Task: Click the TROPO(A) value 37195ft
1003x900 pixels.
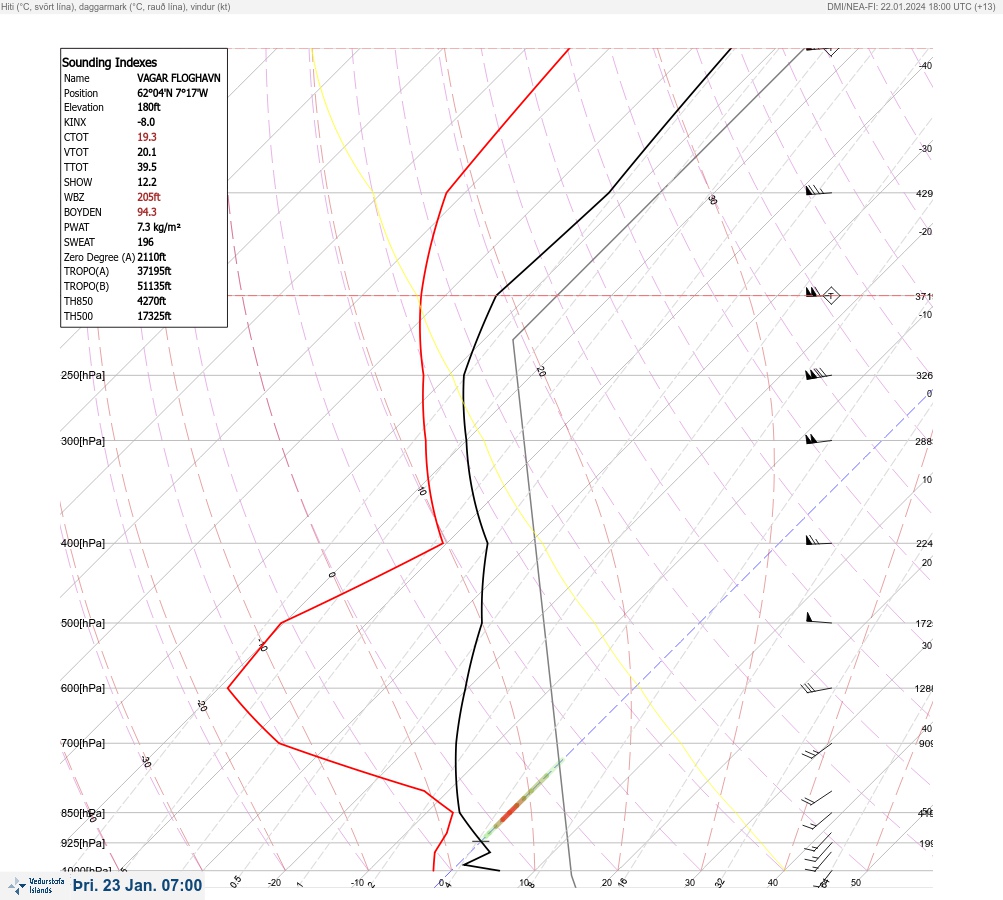Action: (154, 271)
